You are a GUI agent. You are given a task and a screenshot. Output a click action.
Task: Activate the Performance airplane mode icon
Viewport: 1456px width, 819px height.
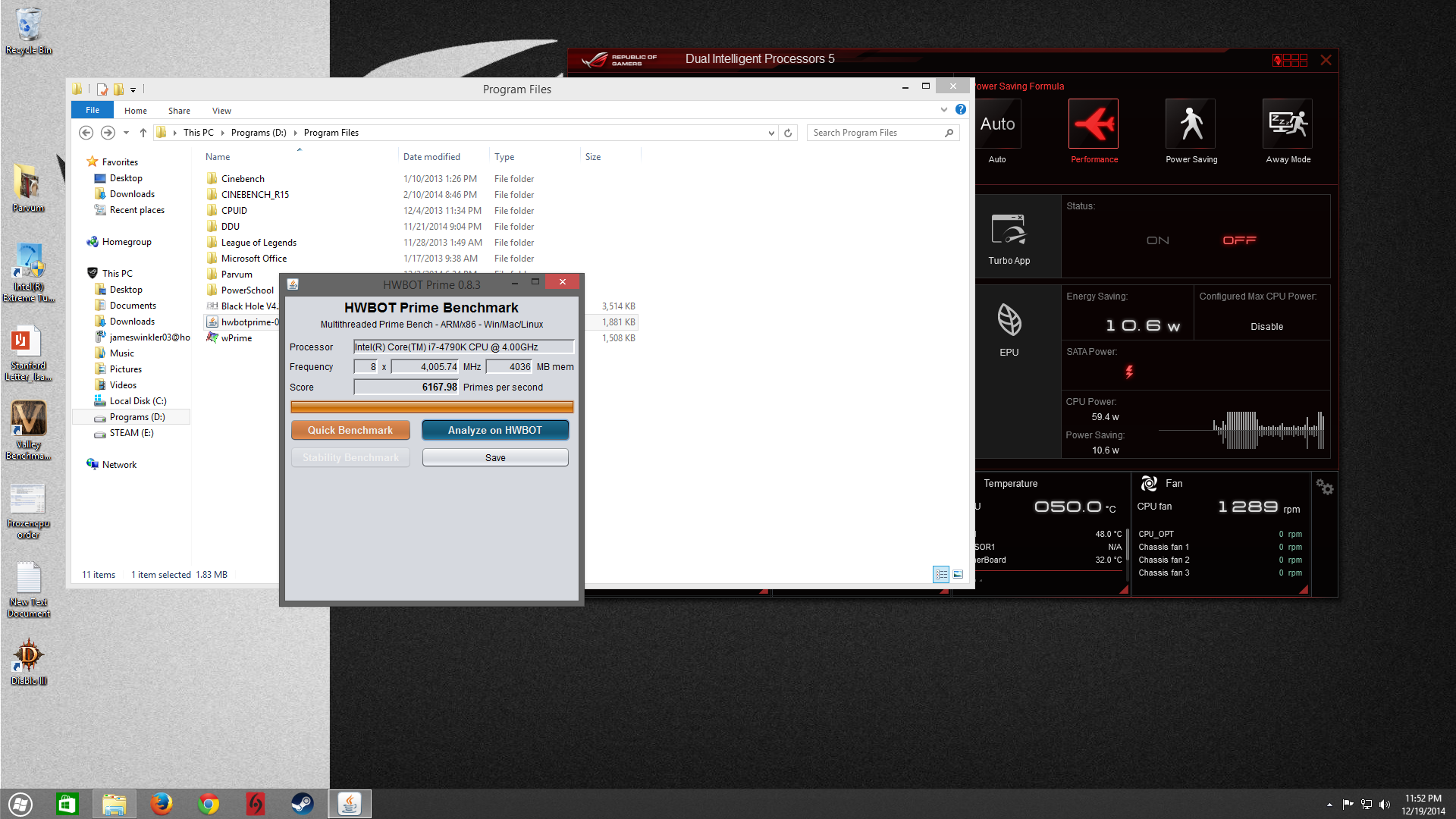point(1094,124)
